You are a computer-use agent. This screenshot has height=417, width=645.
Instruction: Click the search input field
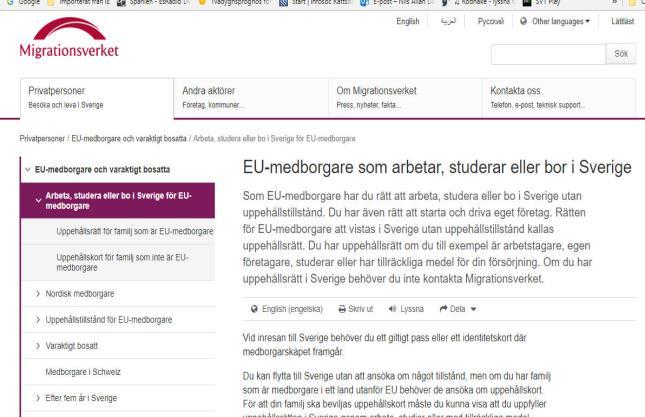(548, 54)
